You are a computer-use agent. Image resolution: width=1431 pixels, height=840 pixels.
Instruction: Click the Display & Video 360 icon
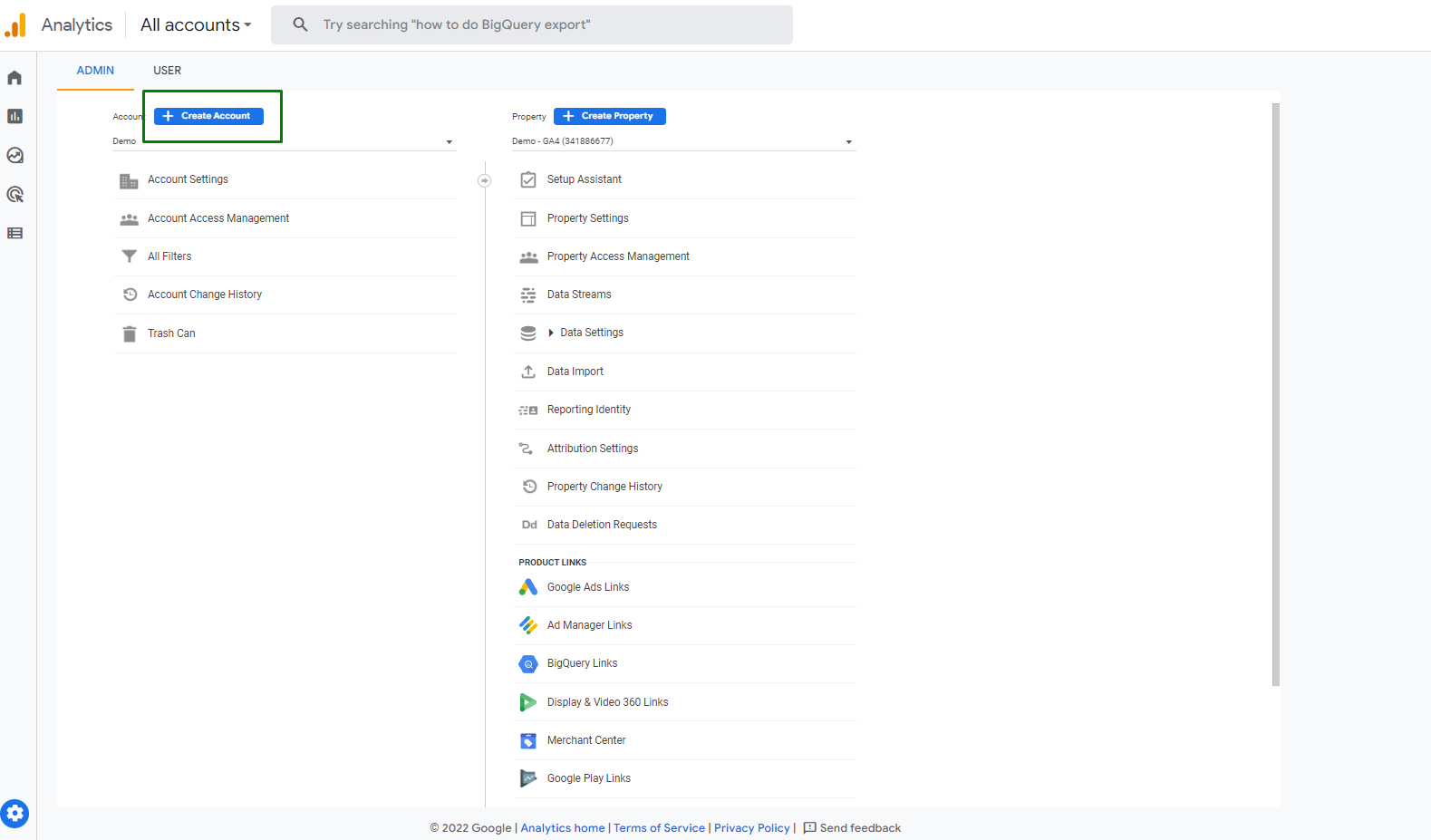527,702
